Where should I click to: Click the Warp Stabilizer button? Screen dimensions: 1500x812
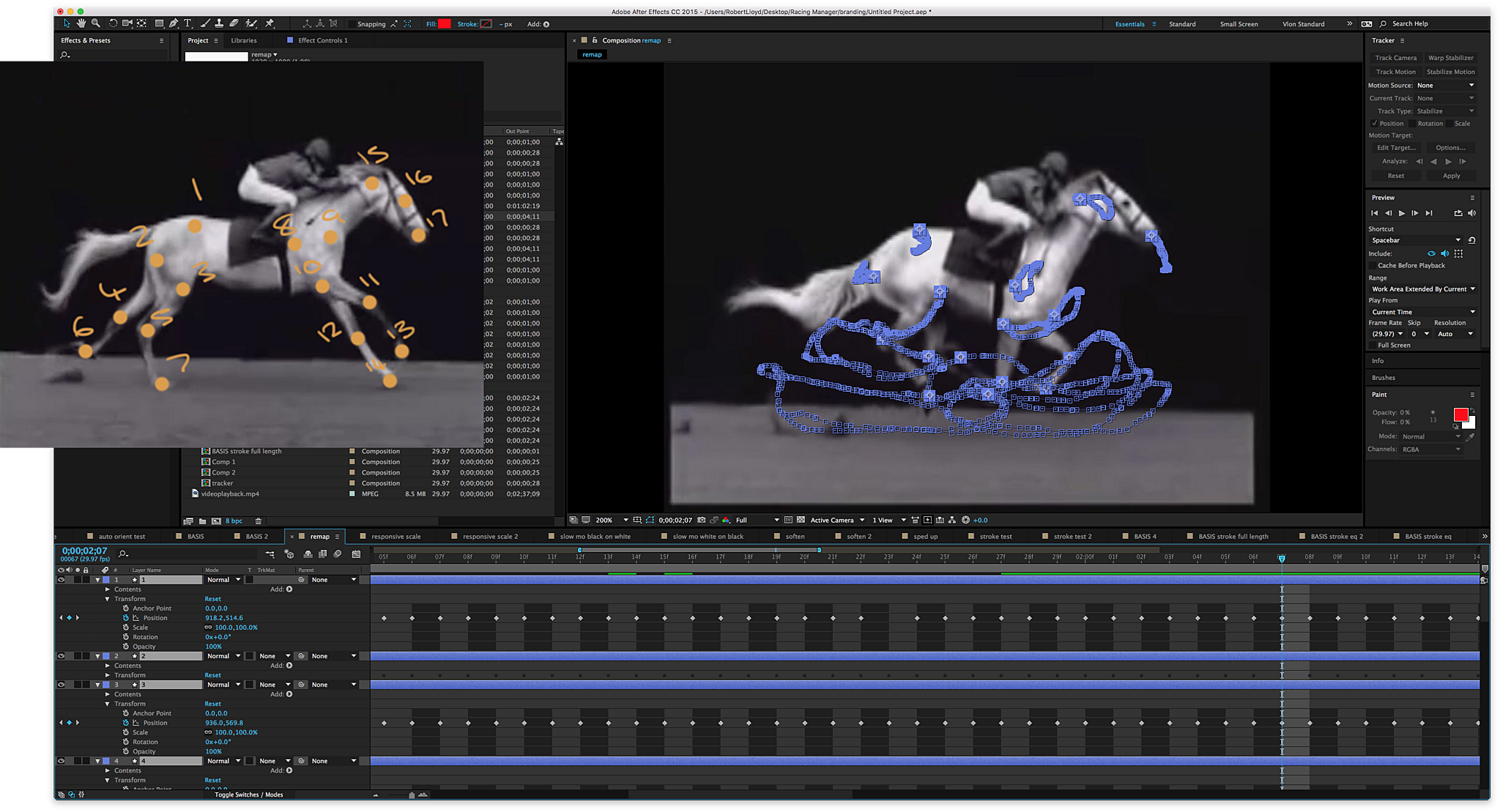1450,58
